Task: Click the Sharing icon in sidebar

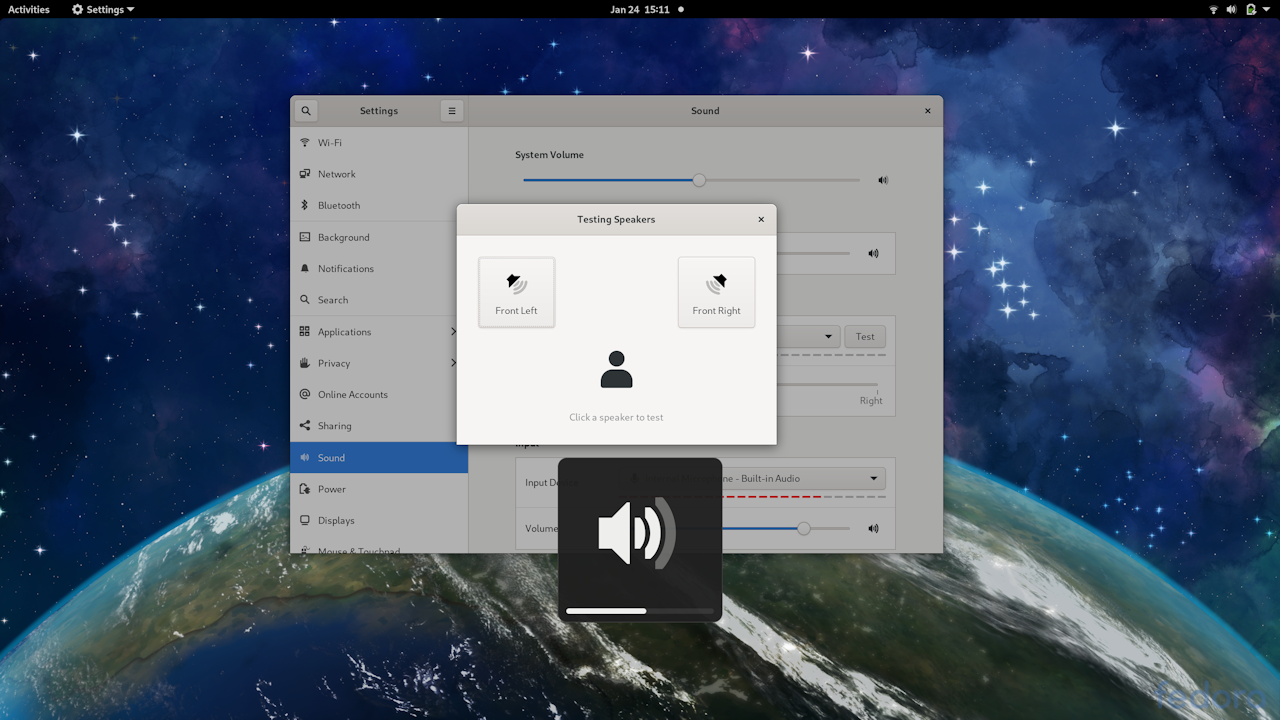Action: point(305,426)
